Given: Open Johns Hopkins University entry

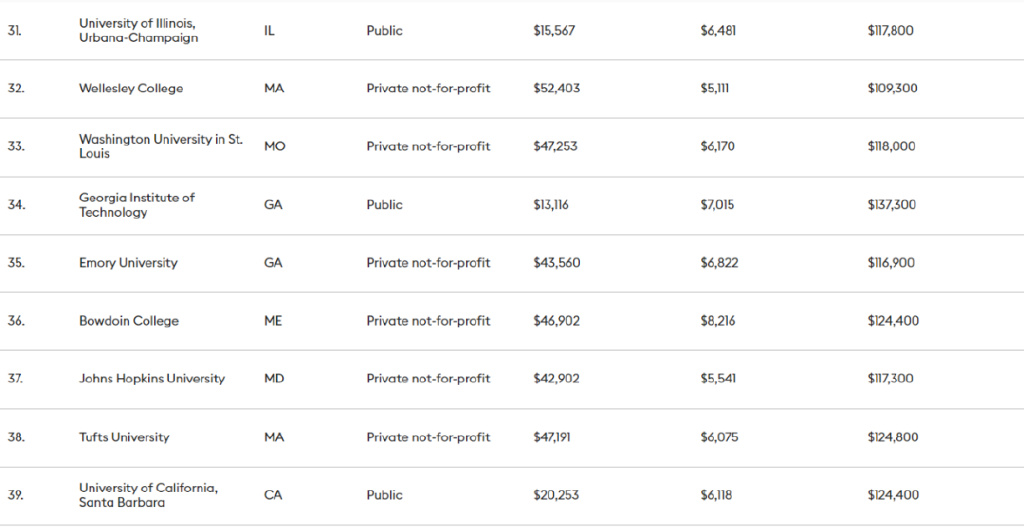Looking at the screenshot, I should (x=152, y=379).
